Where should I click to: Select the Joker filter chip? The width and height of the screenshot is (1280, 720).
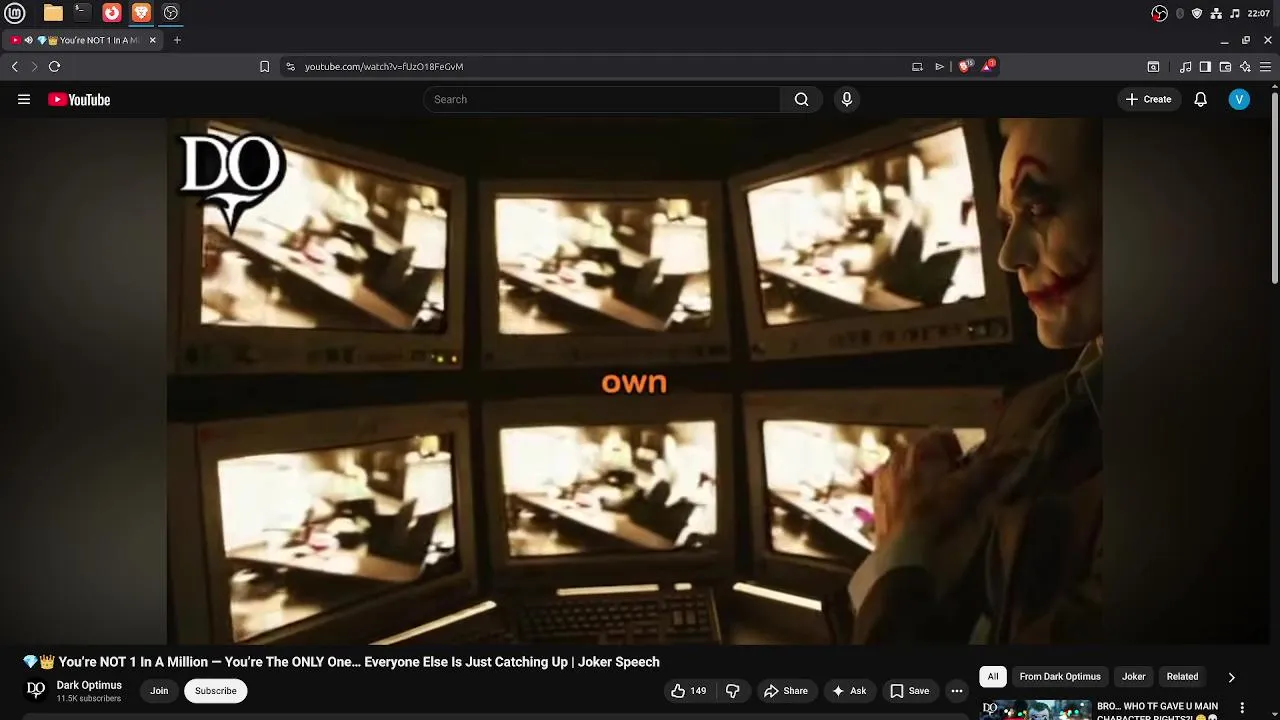tap(1133, 677)
